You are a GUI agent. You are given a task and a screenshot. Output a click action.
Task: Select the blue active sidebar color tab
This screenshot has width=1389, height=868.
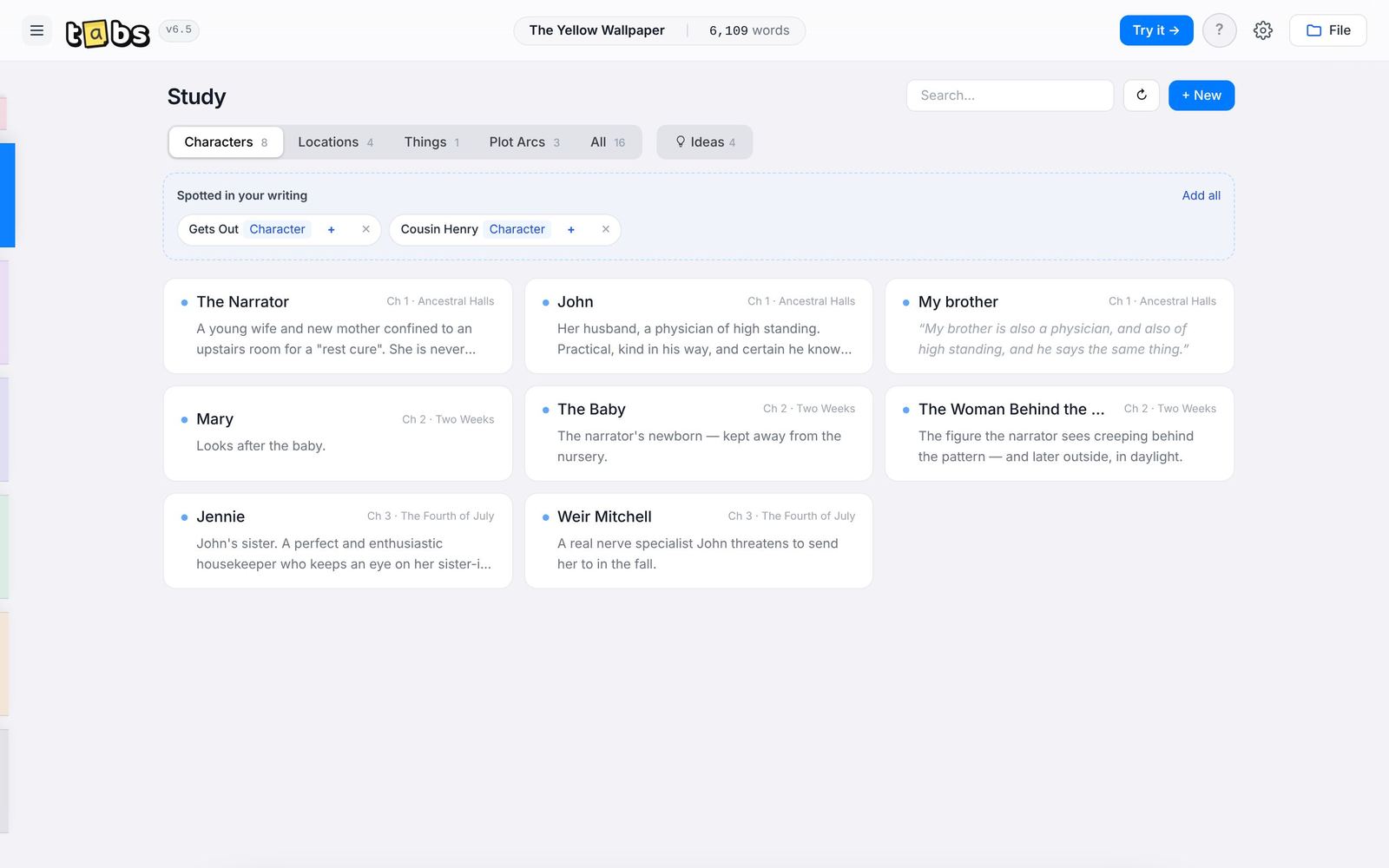7,195
